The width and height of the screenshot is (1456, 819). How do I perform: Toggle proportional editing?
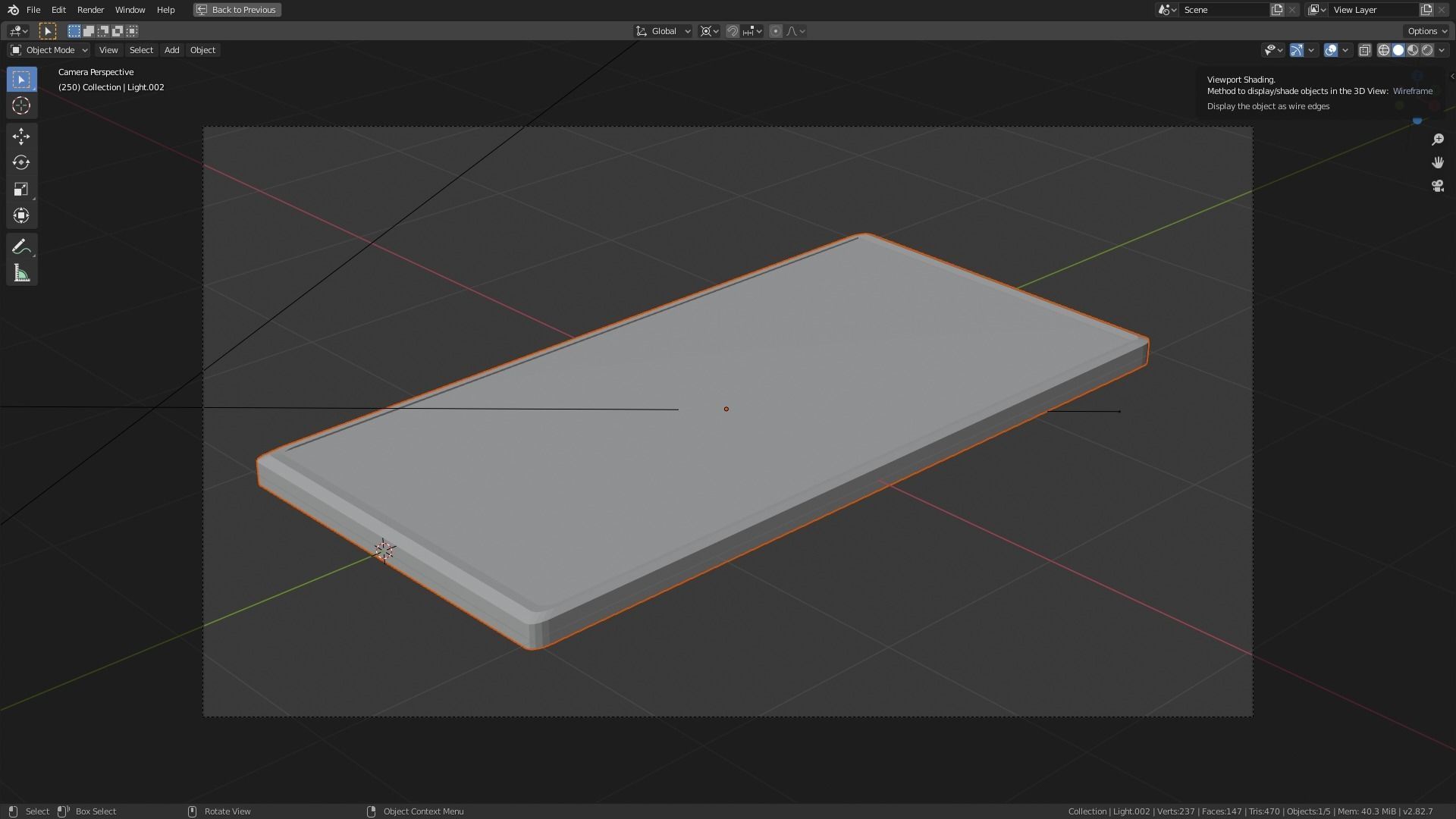(775, 31)
